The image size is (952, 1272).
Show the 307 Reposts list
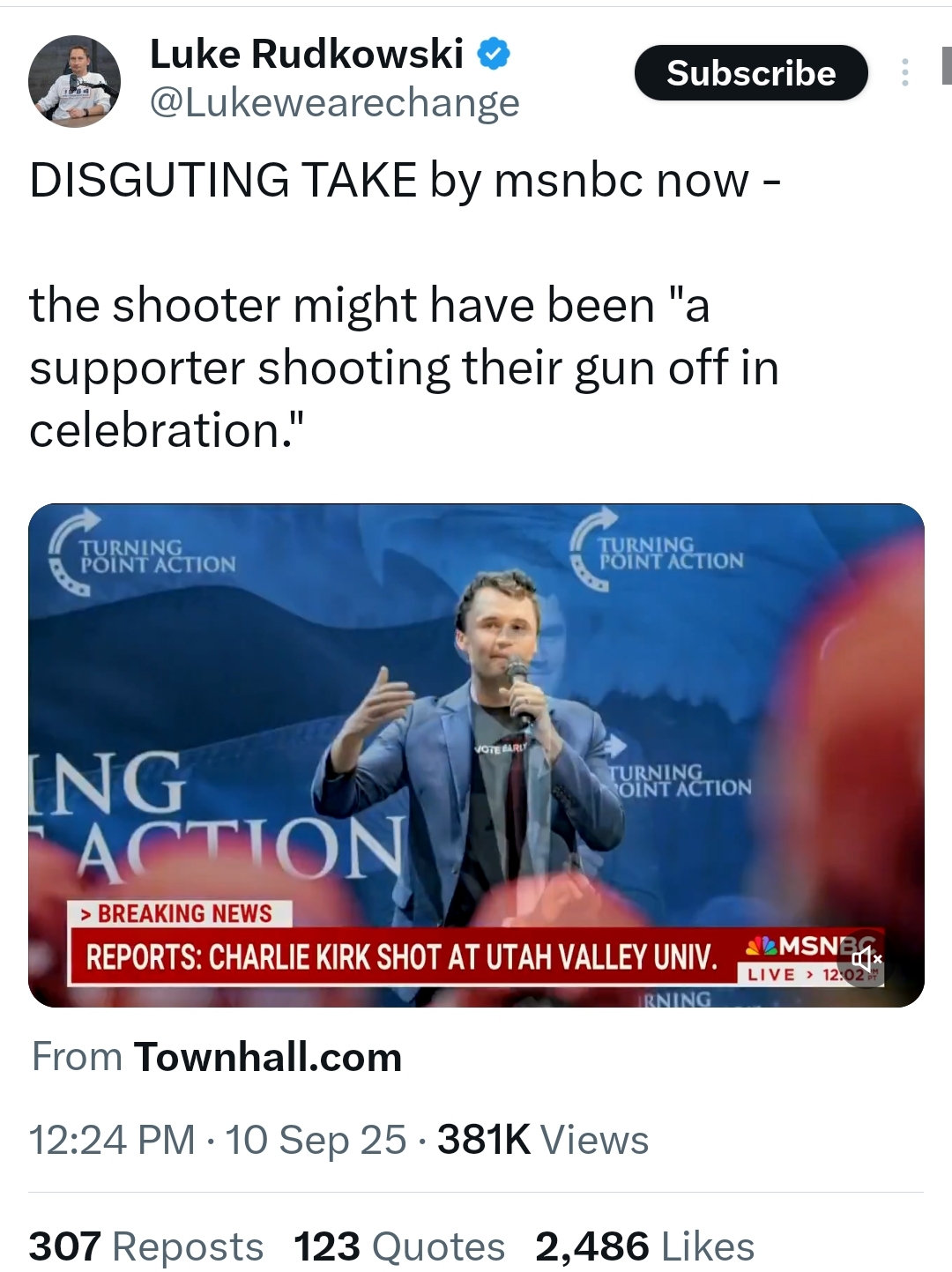click(146, 1246)
